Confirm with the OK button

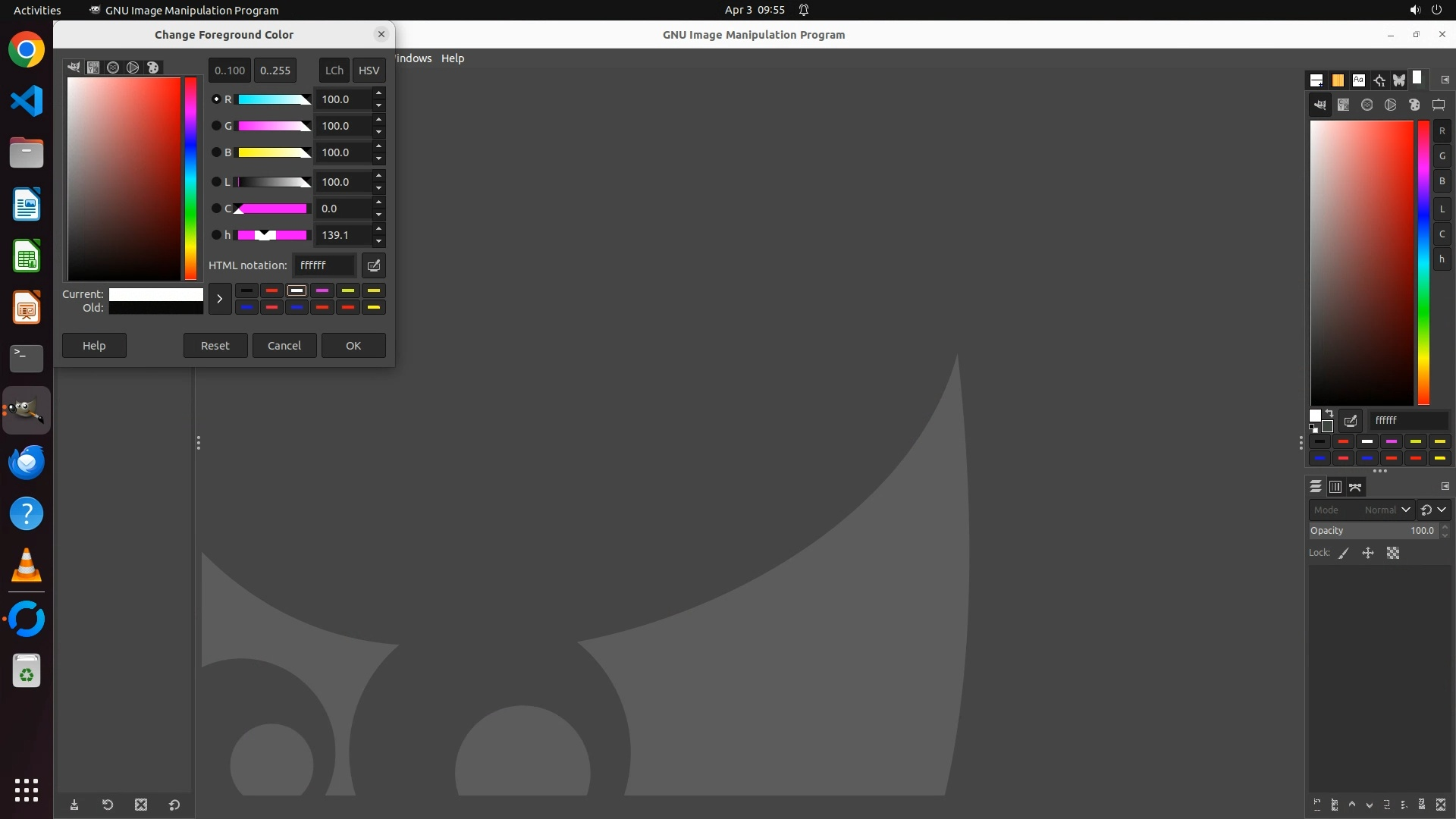click(x=353, y=346)
